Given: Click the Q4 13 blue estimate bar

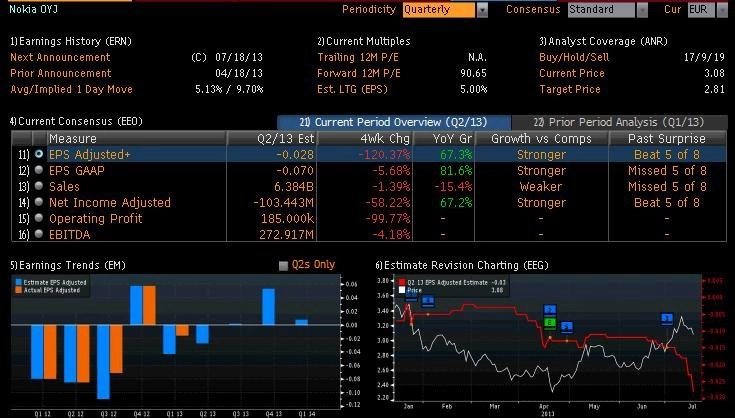Looking at the screenshot, I should tap(268, 307).
